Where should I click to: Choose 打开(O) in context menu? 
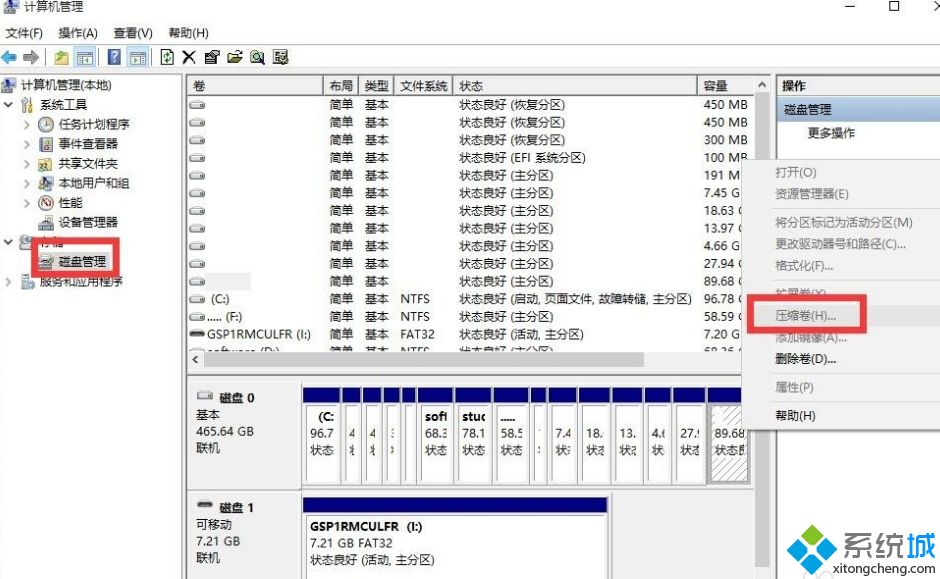coord(796,173)
